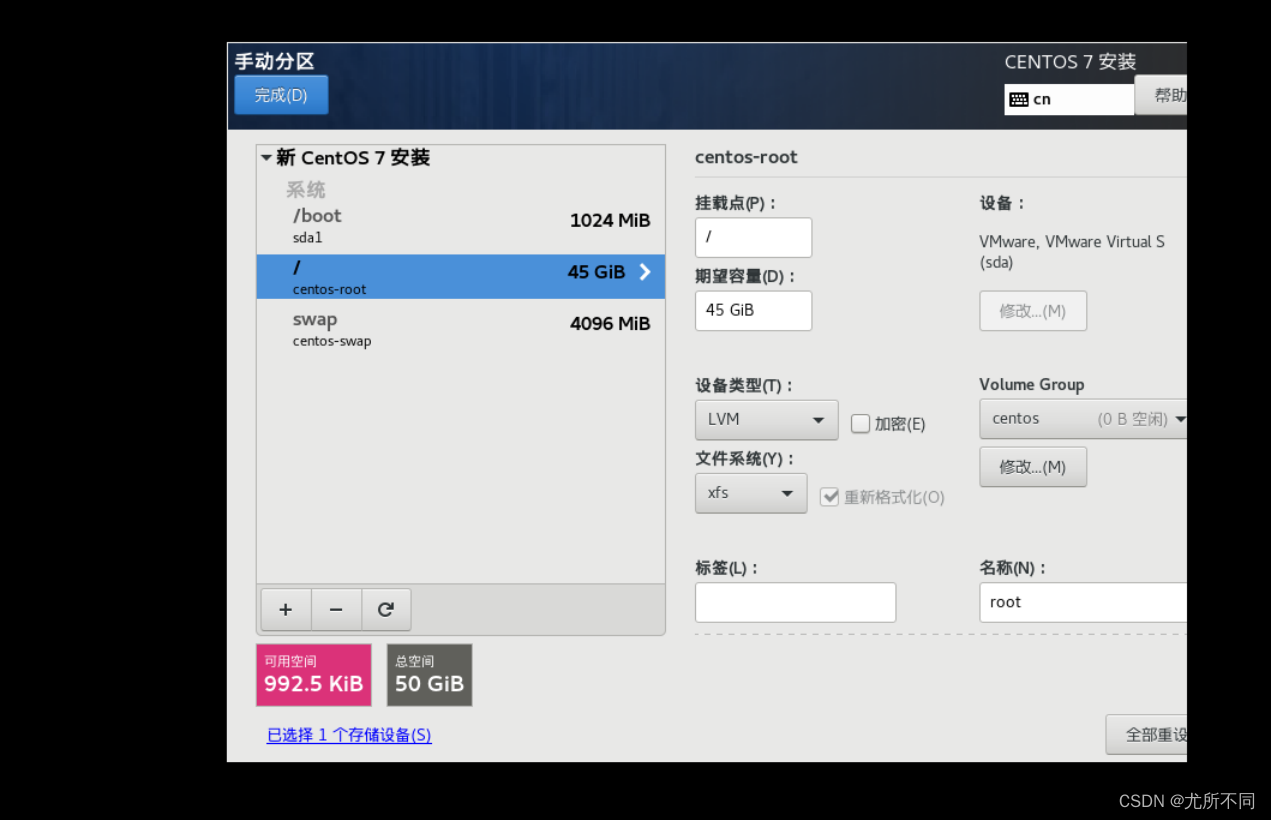This screenshot has width=1271, height=820.
Task: Open the 设备类型 LVM dropdown
Action: 767,419
